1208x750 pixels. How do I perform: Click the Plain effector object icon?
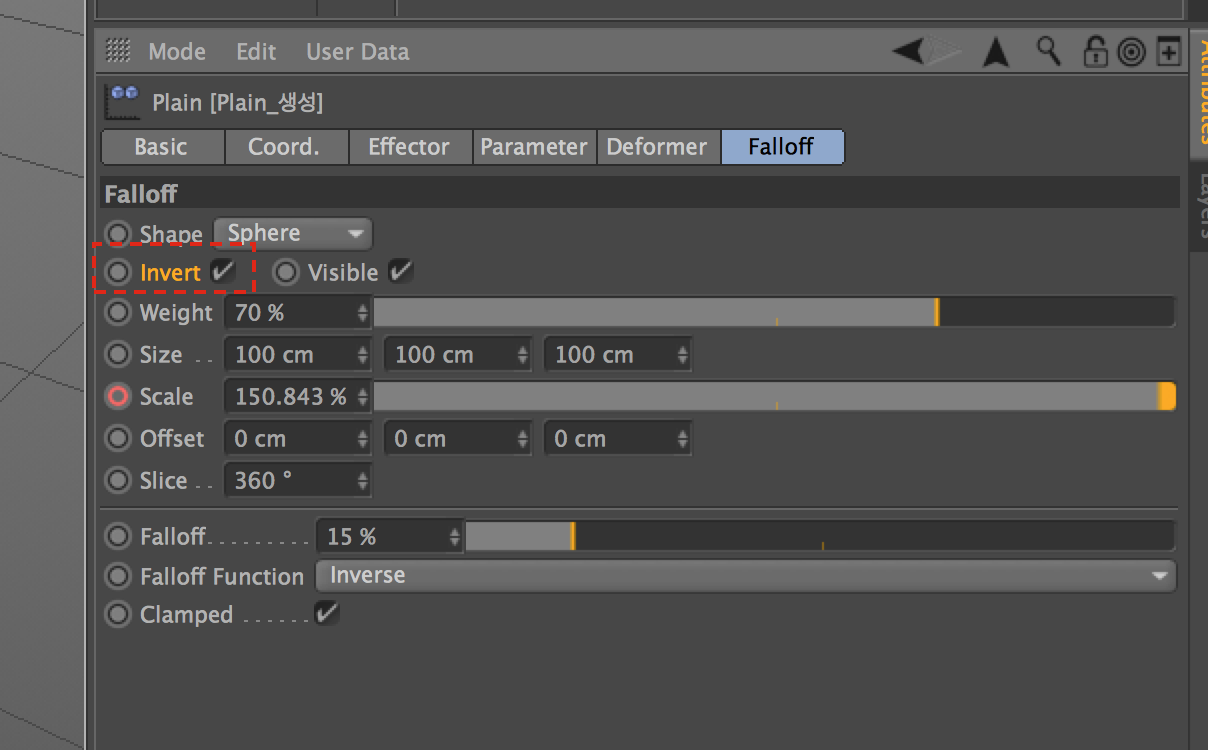(124, 101)
